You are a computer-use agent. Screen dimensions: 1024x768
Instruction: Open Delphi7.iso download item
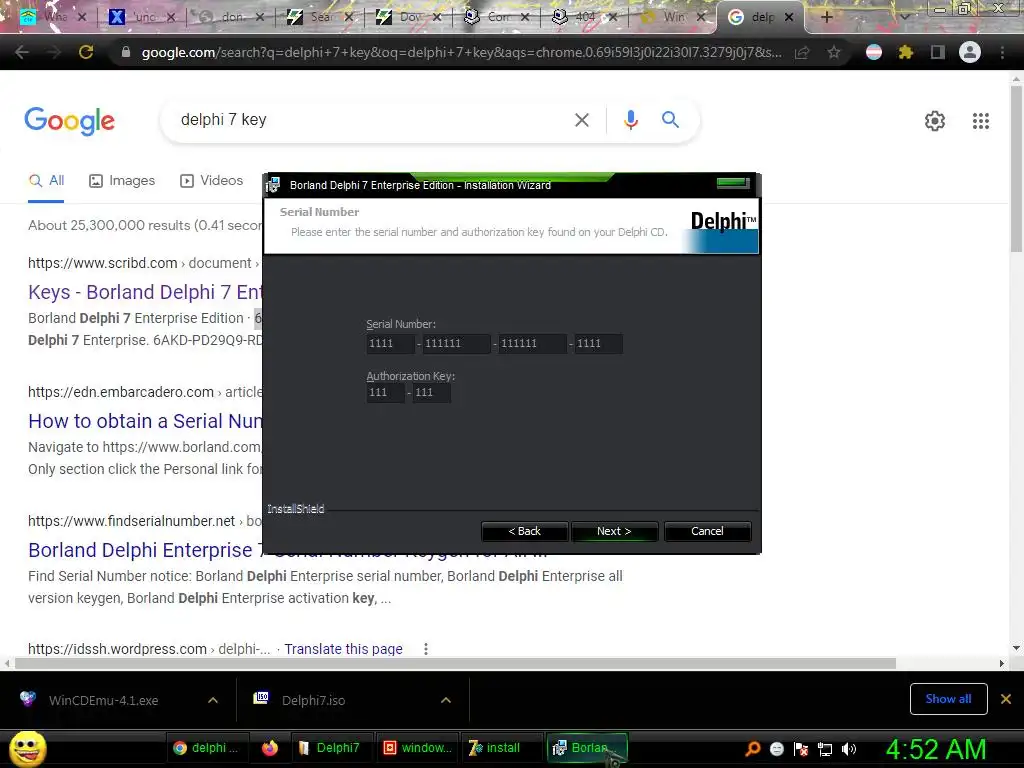coord(315,700)
